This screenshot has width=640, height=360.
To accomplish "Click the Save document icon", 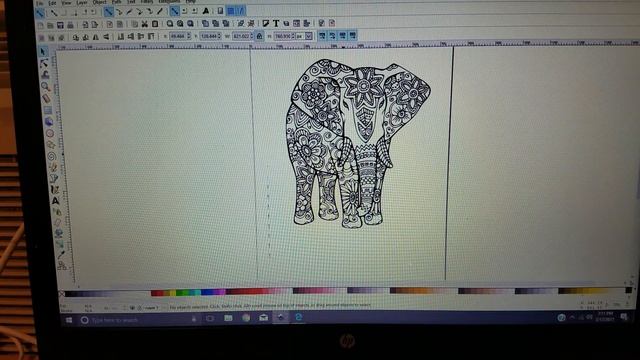I will [x=60, y=25].
